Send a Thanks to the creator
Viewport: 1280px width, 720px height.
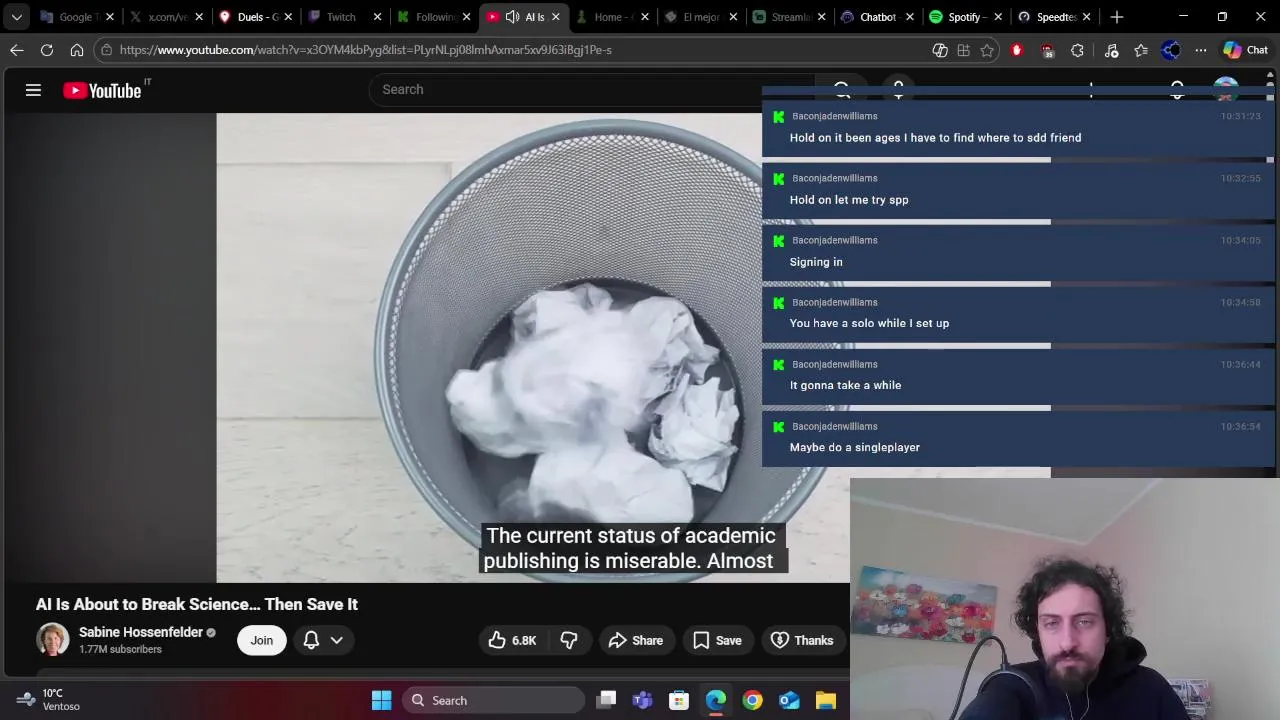(x=802, y=640)
